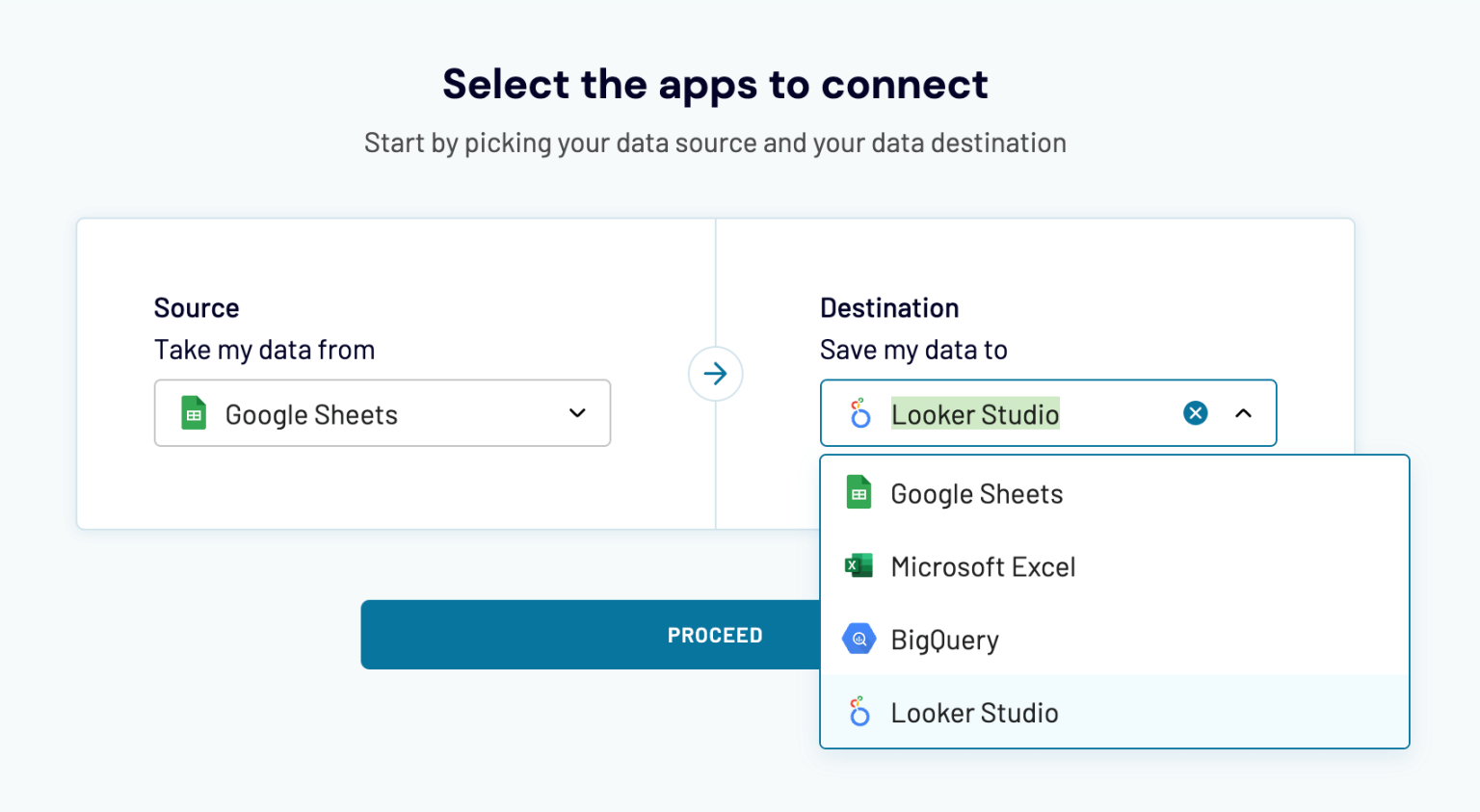
Task: Click the Google Sheets icon in the source selector
Action: 193,413
